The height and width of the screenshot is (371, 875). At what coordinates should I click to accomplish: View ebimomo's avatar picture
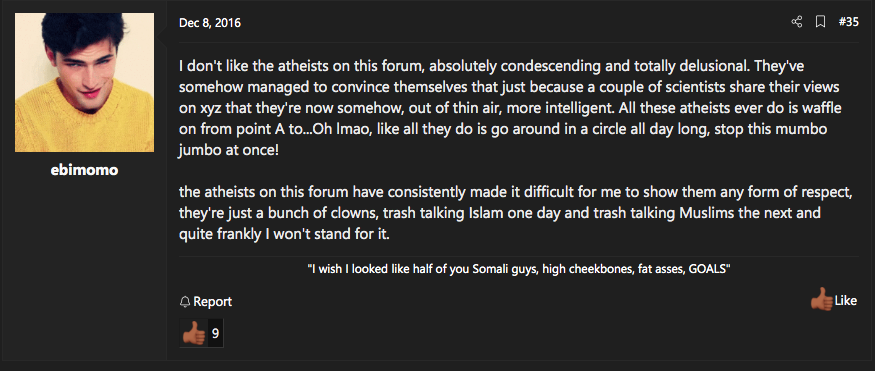pos(84,83)
